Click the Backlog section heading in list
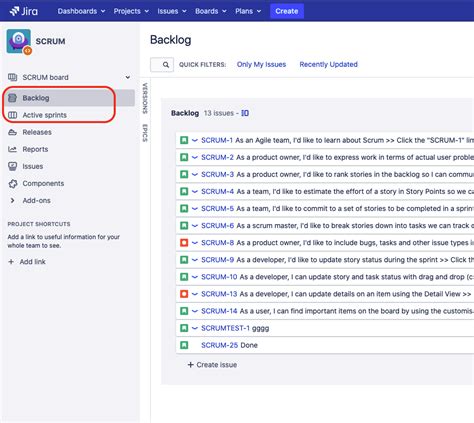Screen dimensions: 474x423 click(185, 113)
